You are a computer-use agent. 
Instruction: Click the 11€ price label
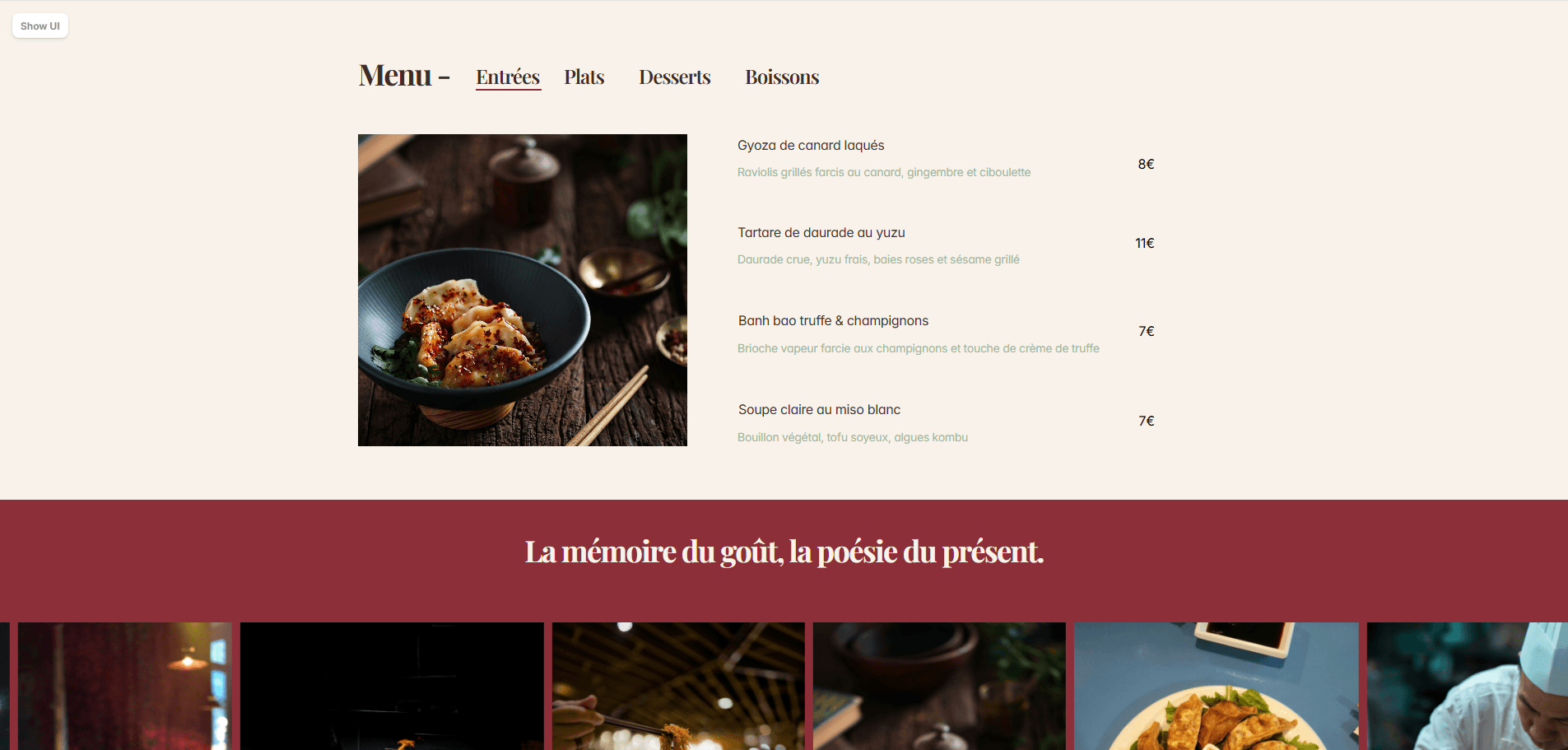[1145, 243]
